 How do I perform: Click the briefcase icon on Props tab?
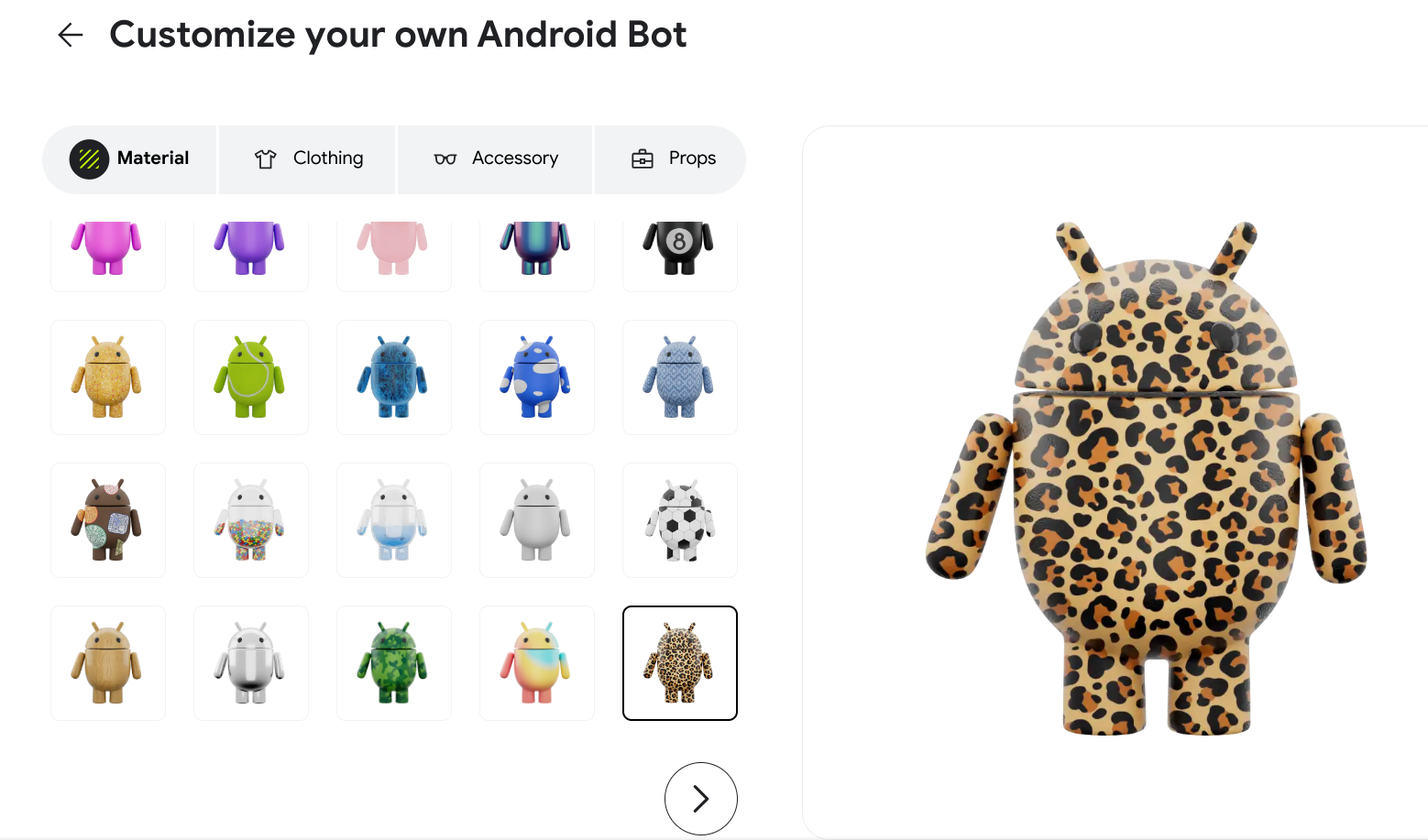click(643, 158)
